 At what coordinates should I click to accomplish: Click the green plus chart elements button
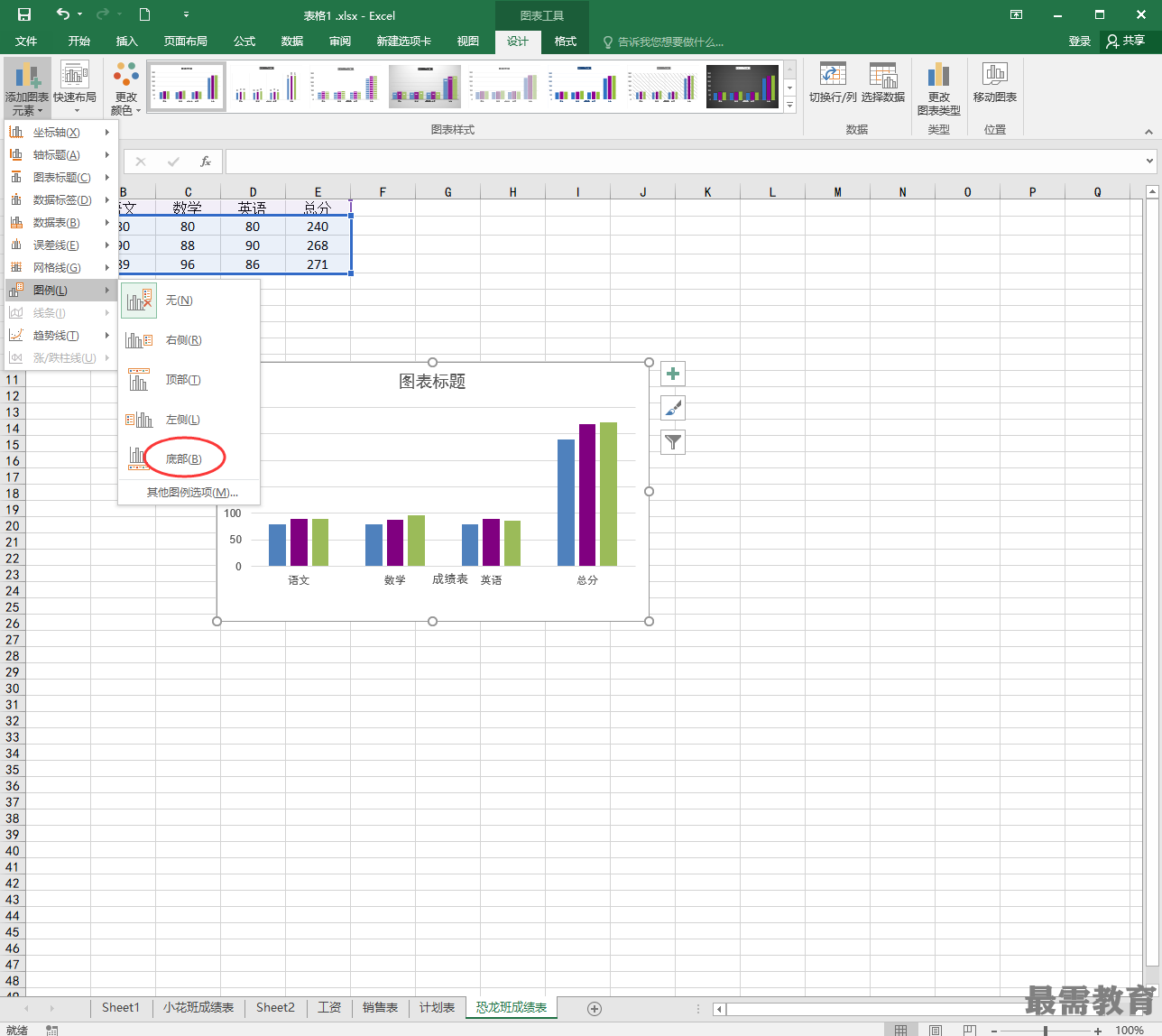673,374
